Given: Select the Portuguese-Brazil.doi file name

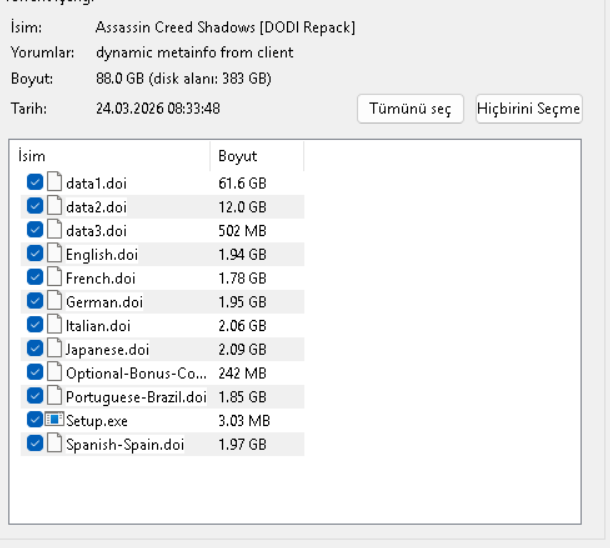Looking at the screenshot, I should pos(136,397).
